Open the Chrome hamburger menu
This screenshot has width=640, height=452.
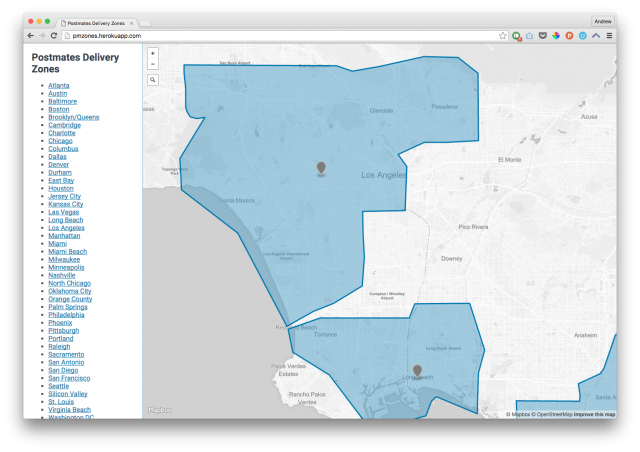click(609, 36)
